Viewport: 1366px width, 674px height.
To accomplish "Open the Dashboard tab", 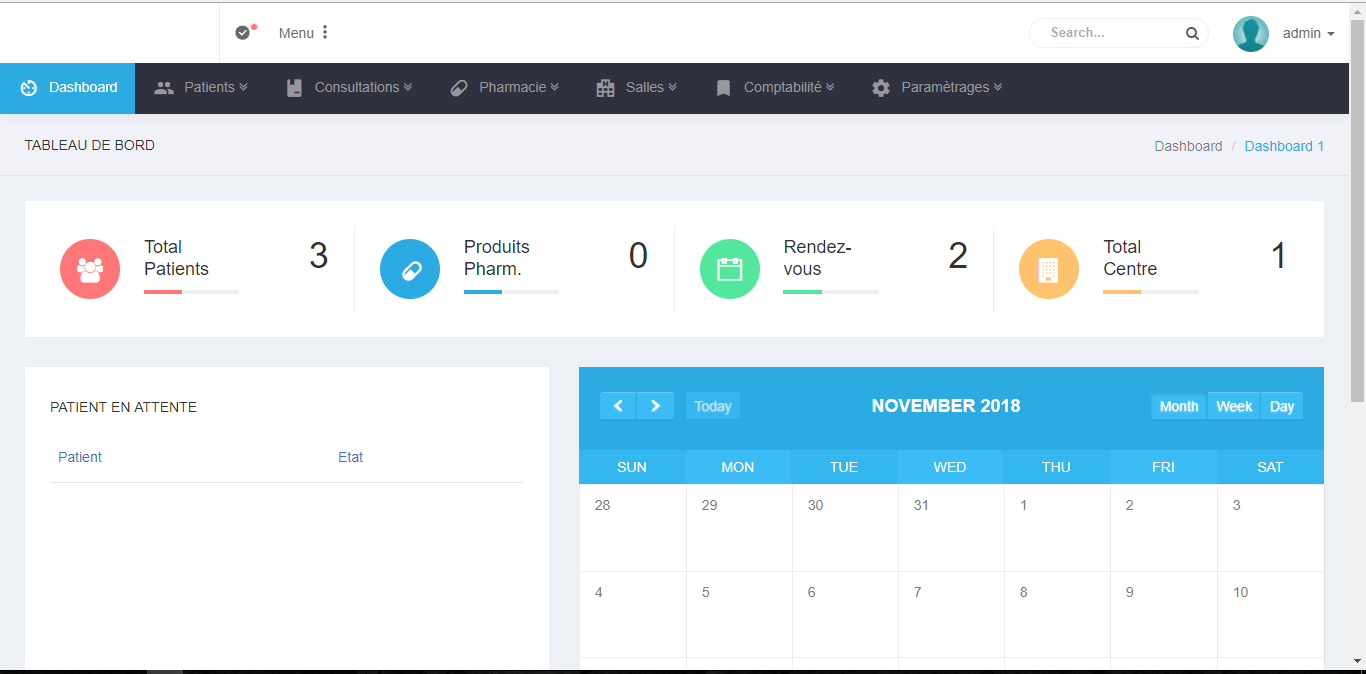I will (x=68, y=88).
